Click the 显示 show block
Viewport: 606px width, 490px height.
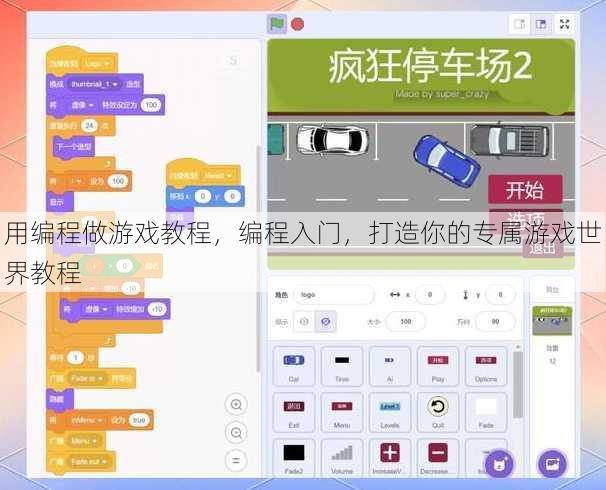click(x=60, y=202)
